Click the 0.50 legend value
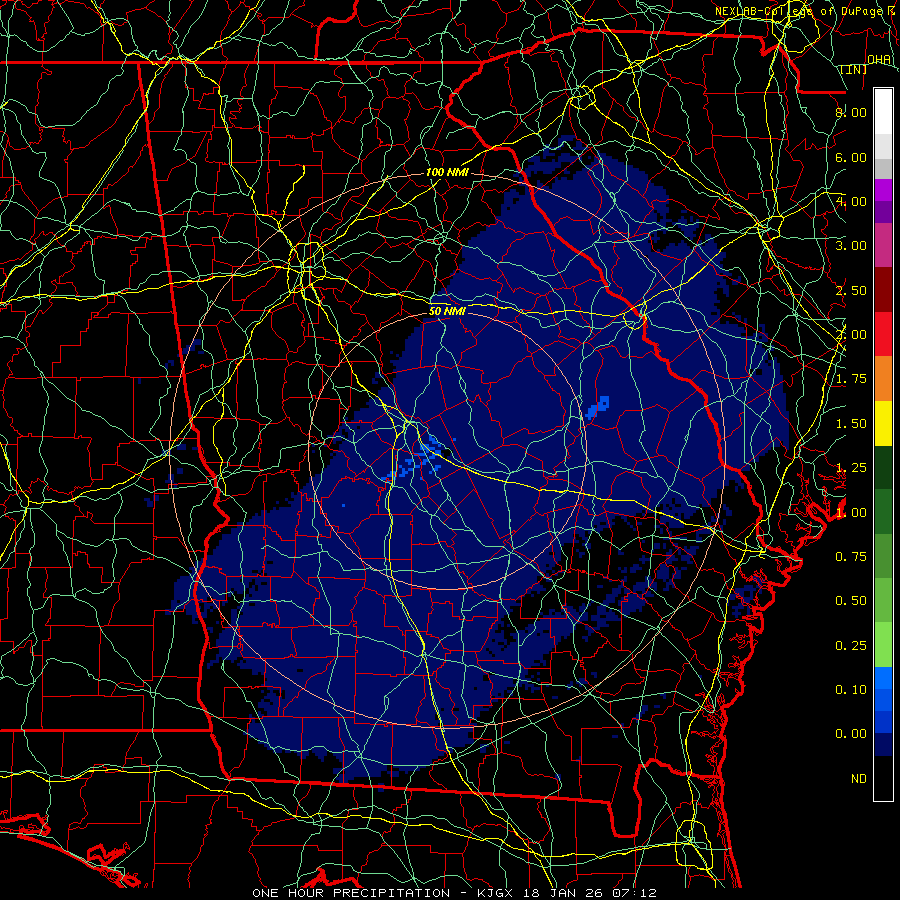900x900 pixels. [x=851, y=601]
